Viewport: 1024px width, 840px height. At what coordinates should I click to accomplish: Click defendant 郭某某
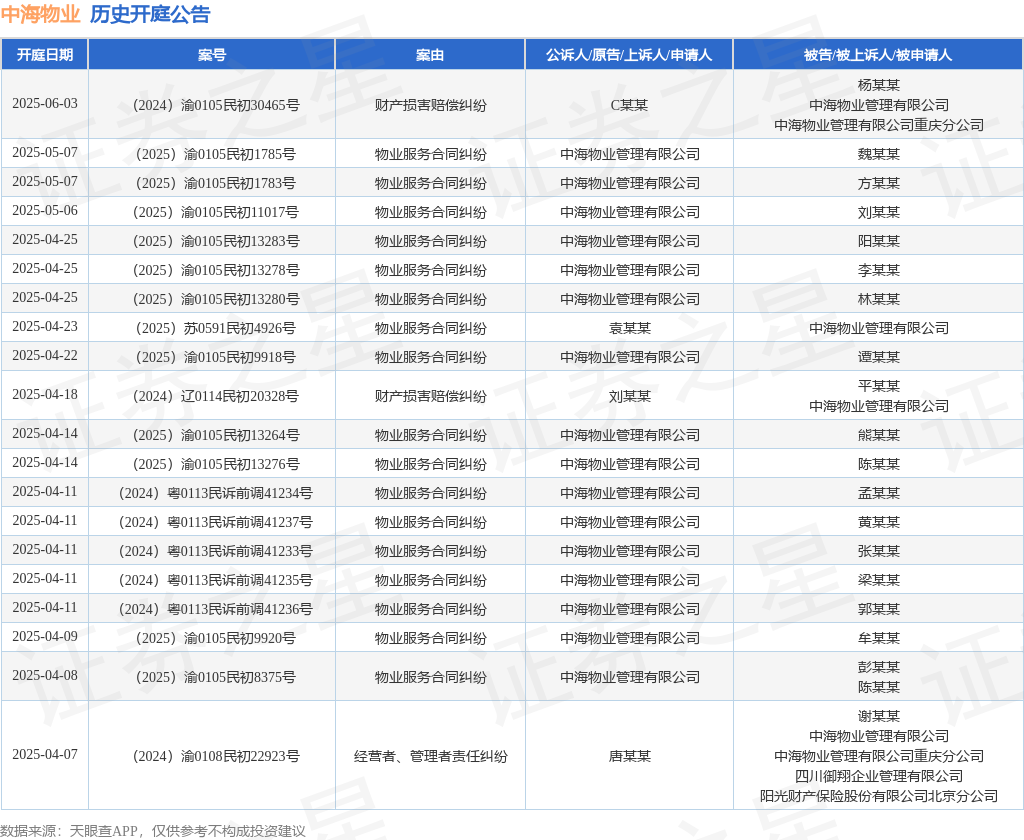click(x=878, y=609)
